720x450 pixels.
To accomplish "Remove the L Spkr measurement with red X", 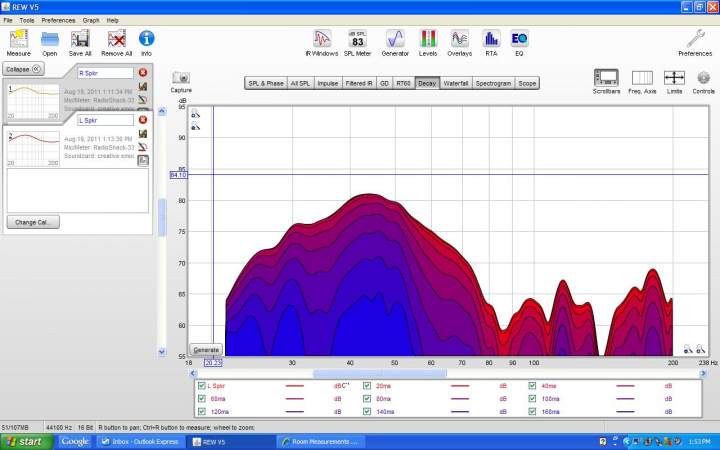I will (143, 120).
